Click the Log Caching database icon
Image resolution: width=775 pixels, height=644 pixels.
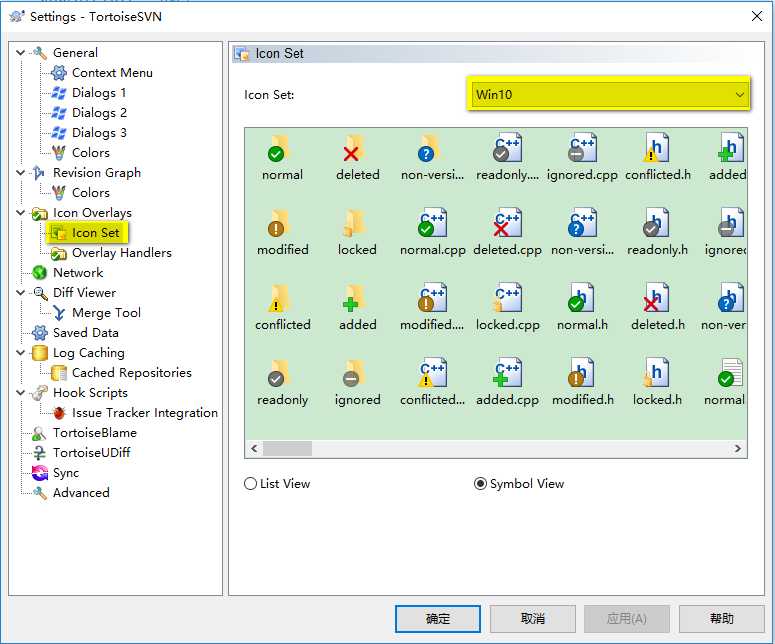pyautogui.click(x=40, y=353)
